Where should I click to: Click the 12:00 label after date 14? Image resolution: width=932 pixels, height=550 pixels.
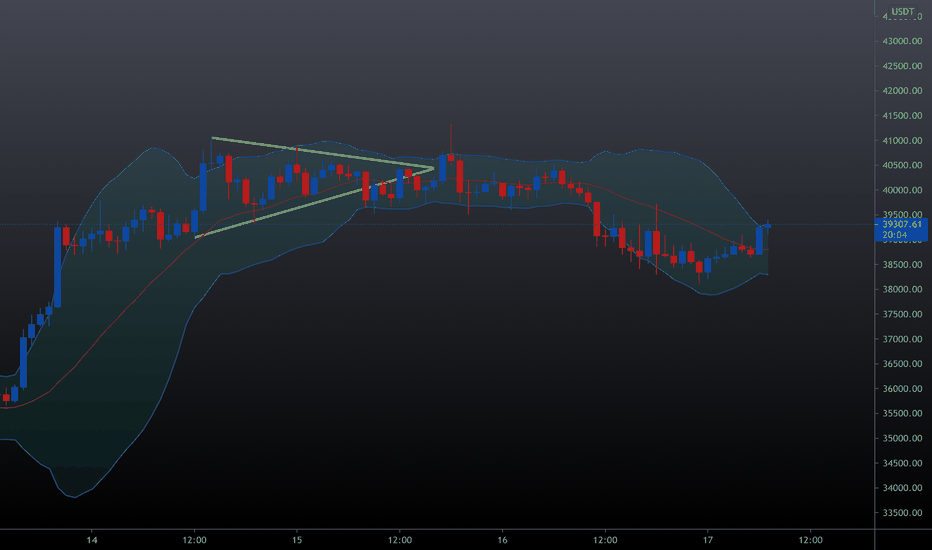194,540
